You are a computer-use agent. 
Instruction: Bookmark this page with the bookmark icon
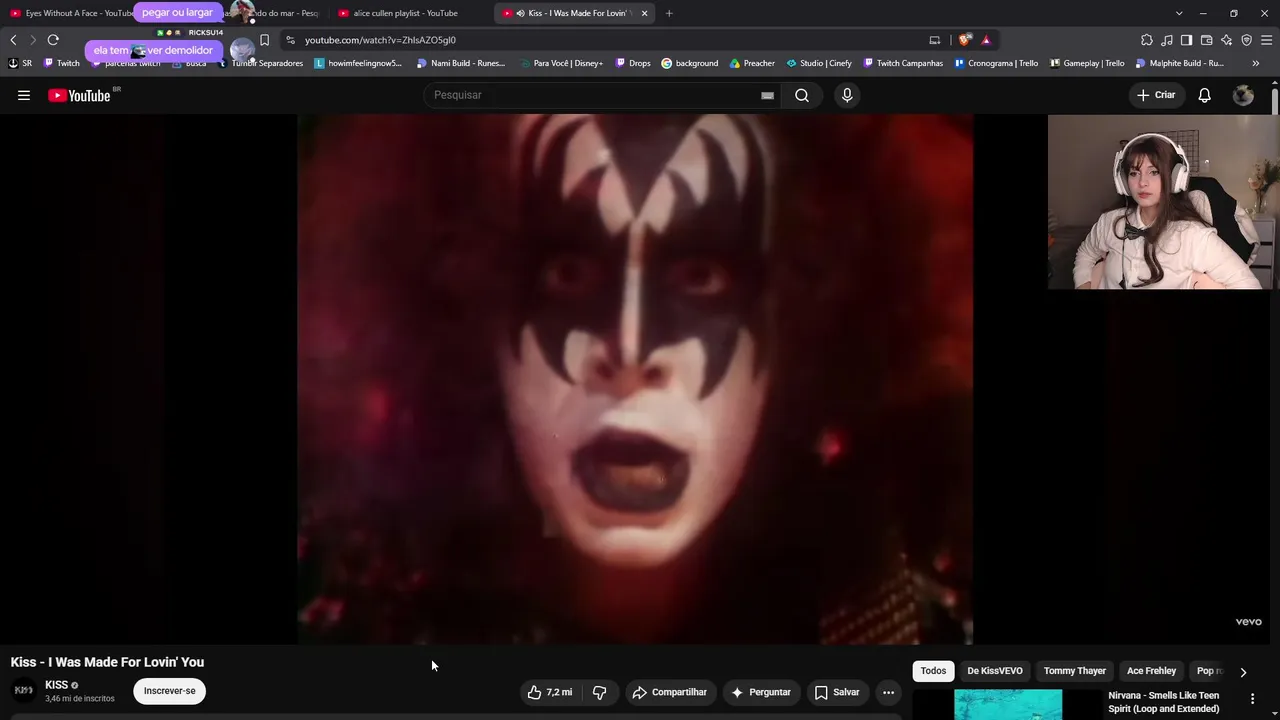pyautogui.click(x=264, y=40)
